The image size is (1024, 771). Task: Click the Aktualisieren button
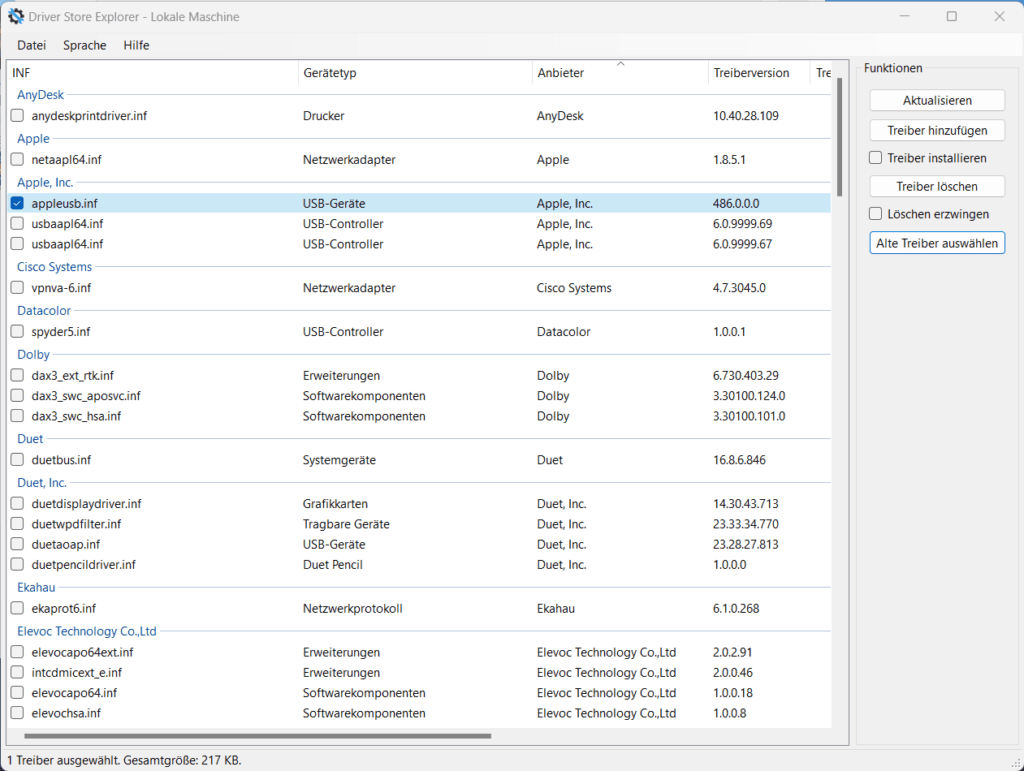pyautogui.click(x=937, y=101)
